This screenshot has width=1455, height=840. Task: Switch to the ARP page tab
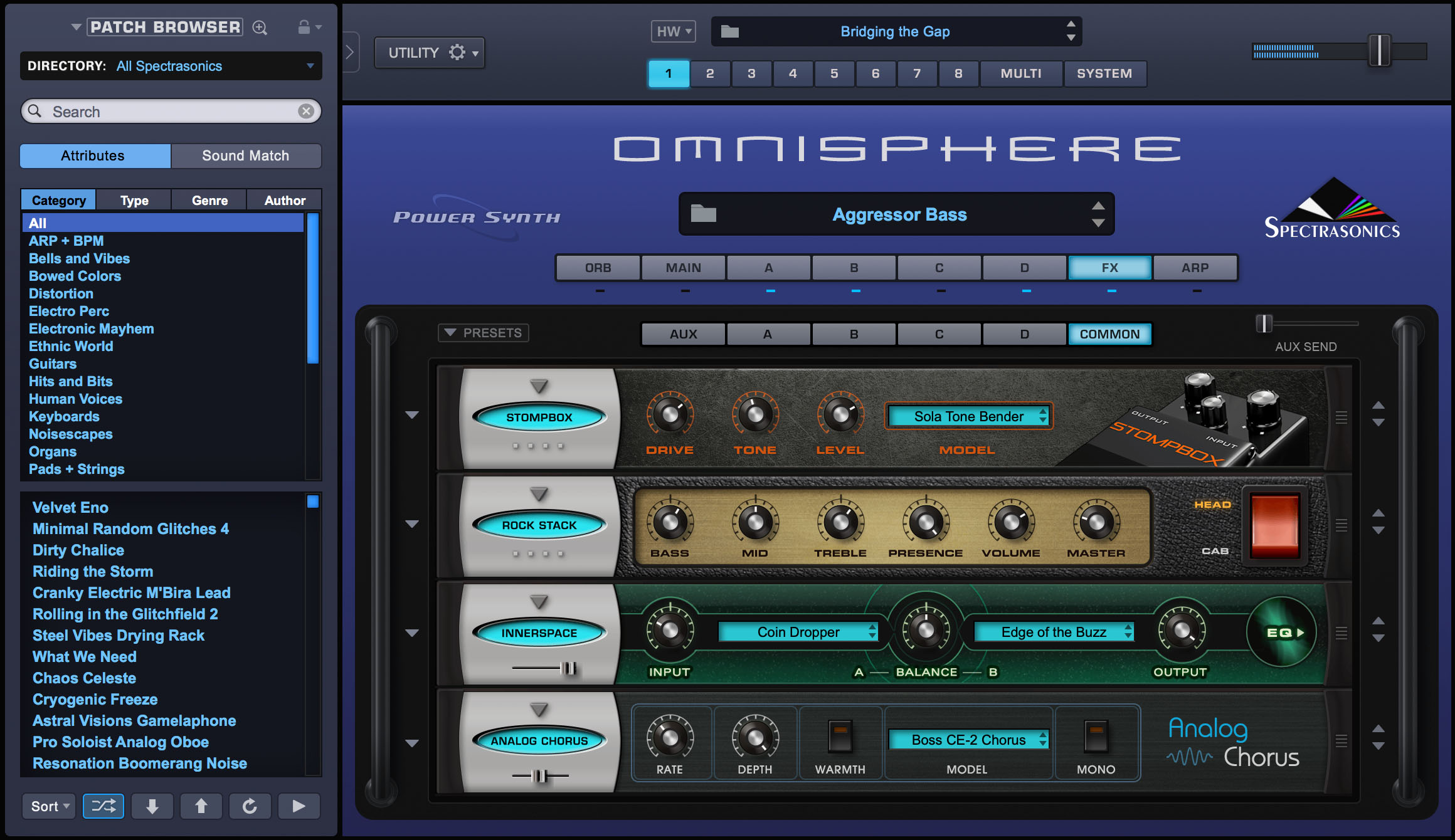click(1195, 268)
